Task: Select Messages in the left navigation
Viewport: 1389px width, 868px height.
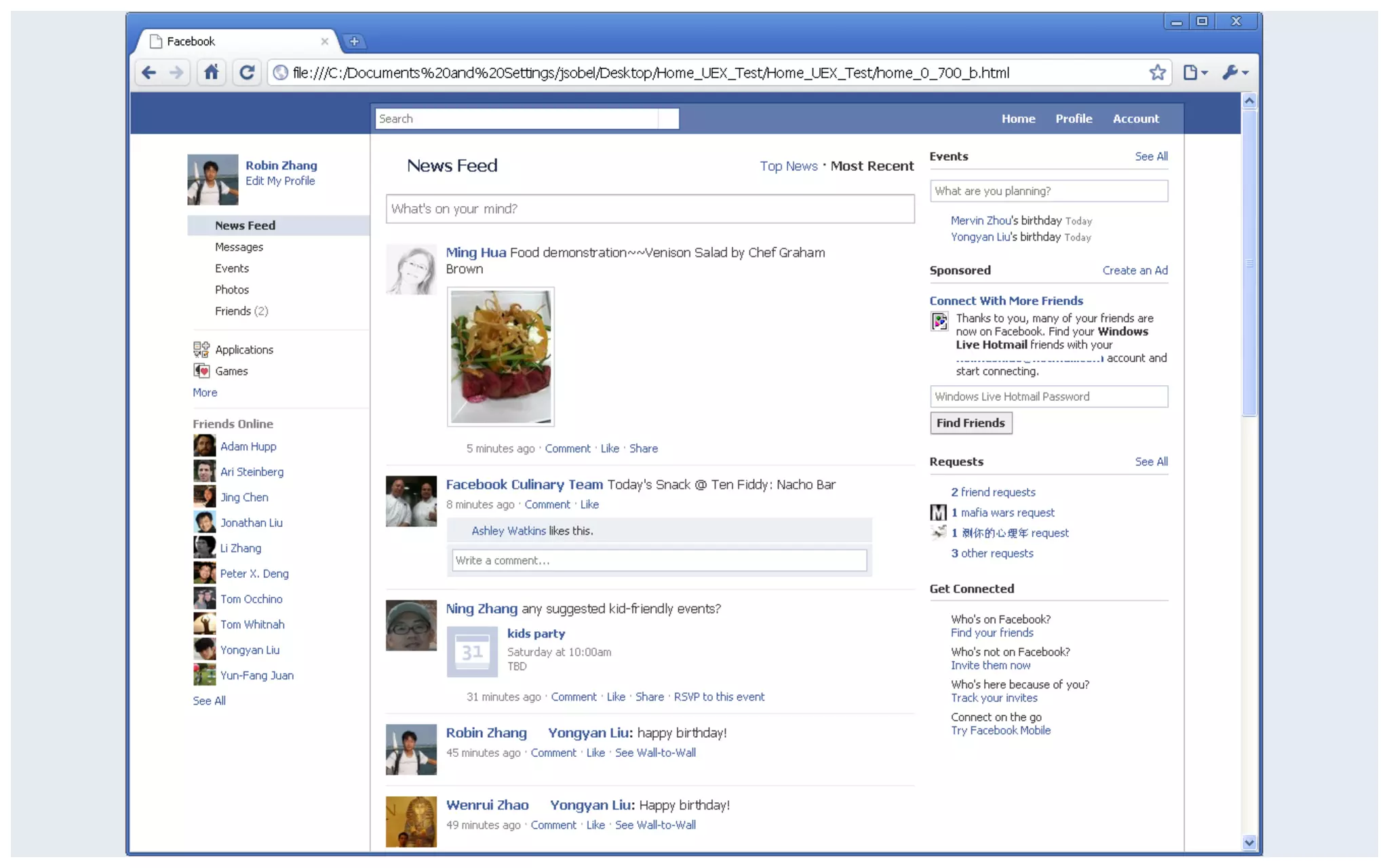Action: pyautogui.click(x=239, y=248)
